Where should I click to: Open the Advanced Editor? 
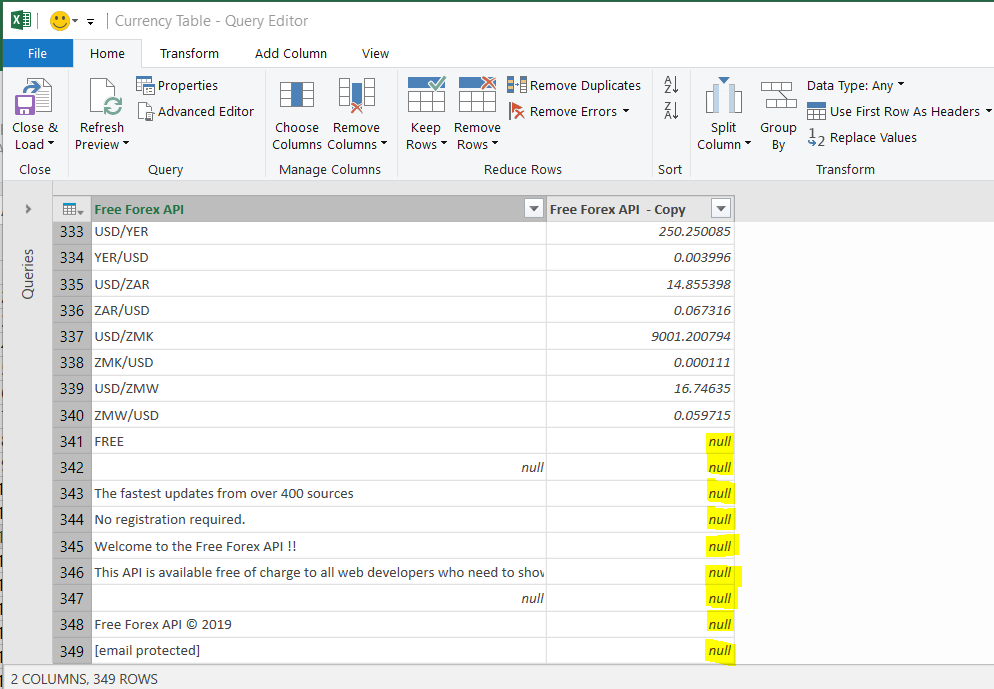[196, 111]
